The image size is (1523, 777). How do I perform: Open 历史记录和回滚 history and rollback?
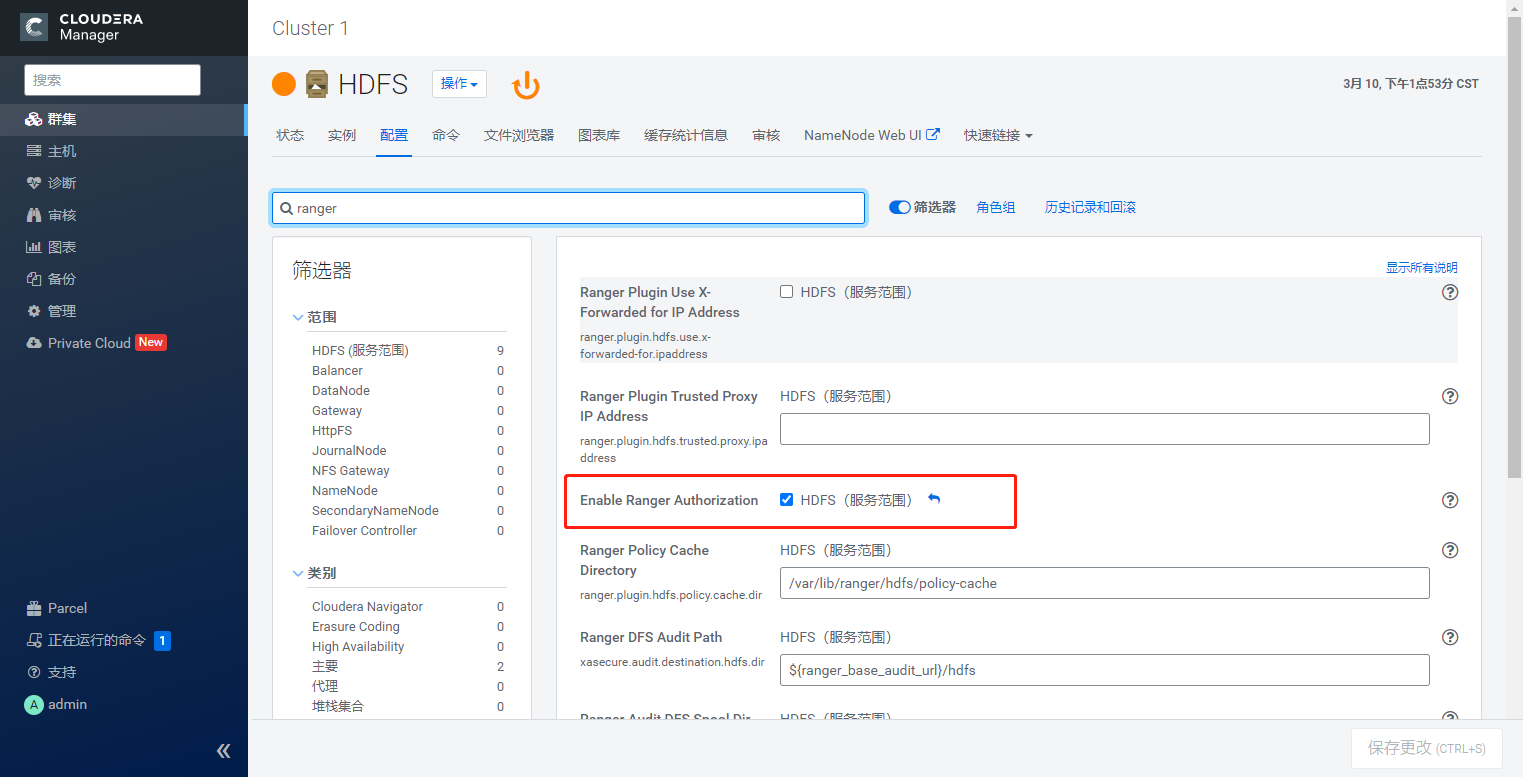1090,207
